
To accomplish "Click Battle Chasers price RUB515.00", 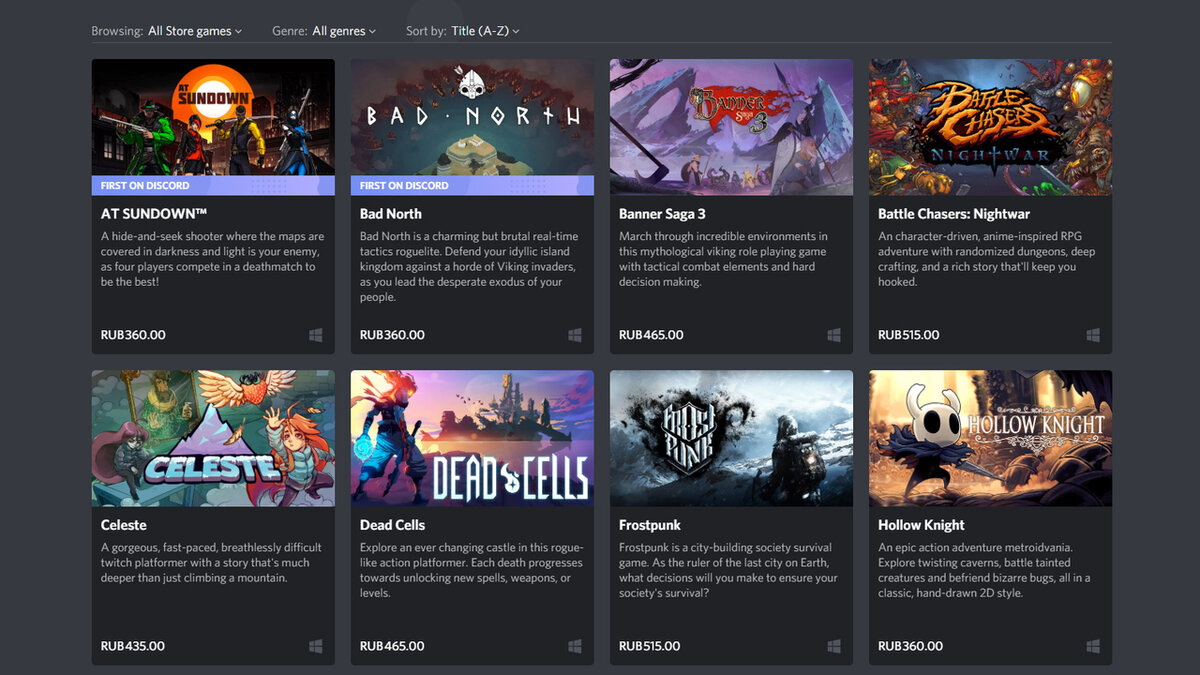I will point(909,335).
